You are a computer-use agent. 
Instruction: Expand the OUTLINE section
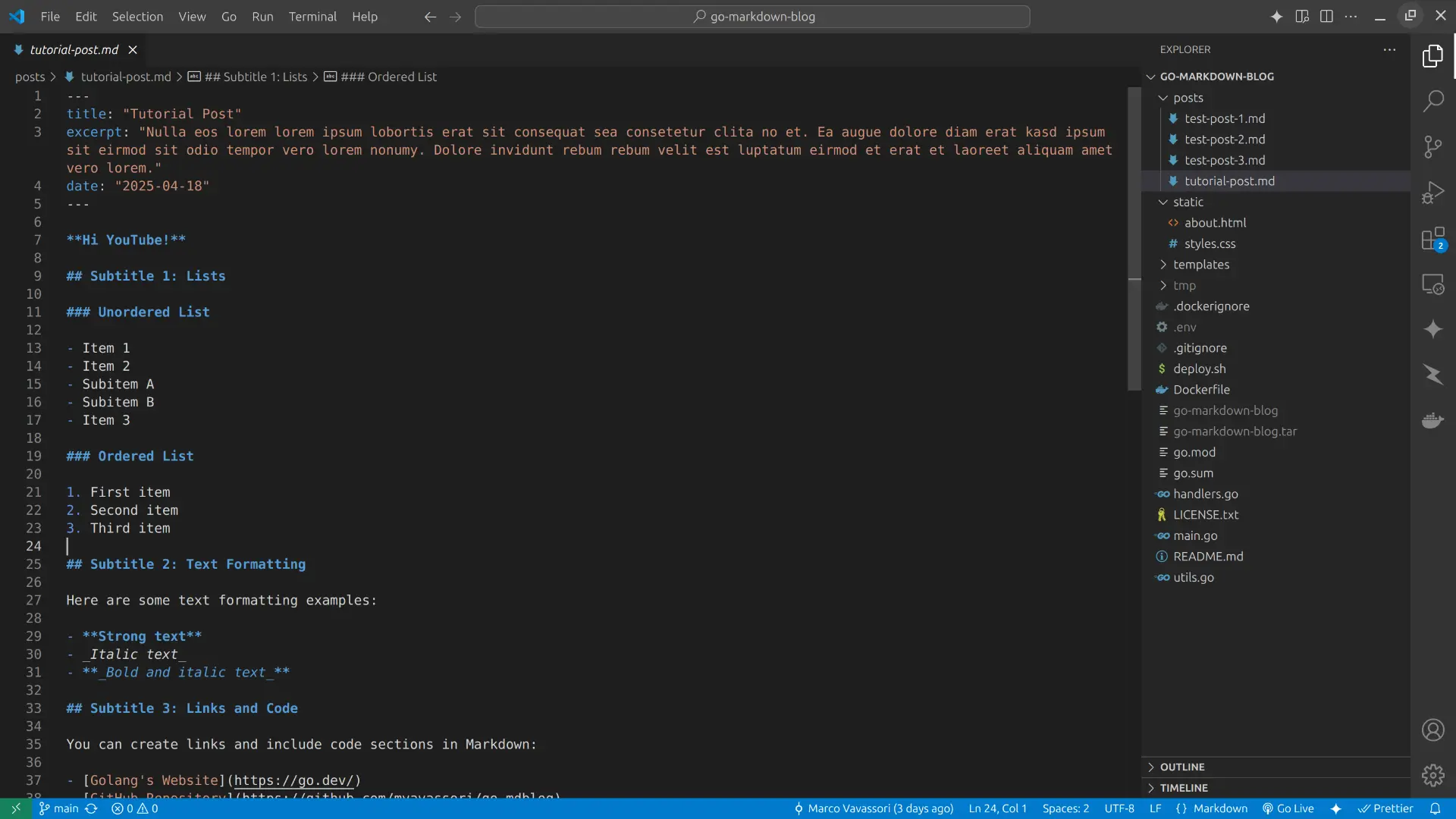(1181, 767)
